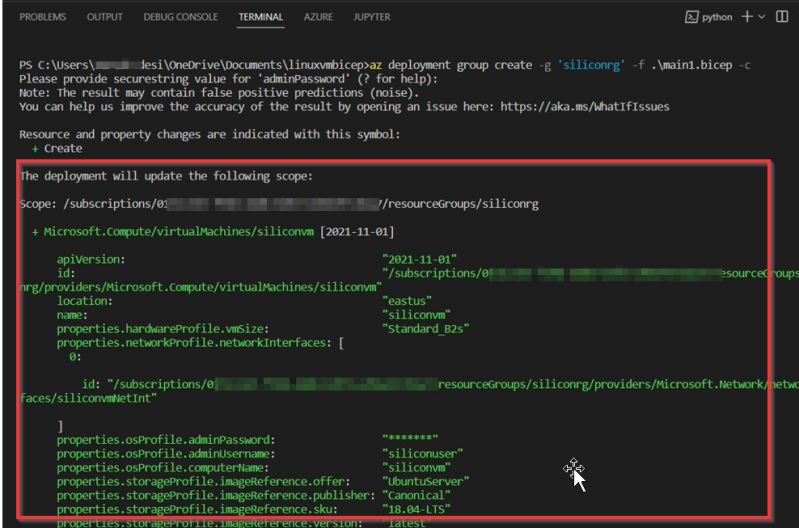This screenshot has height=528, width=799.
Task: Click the Microsoft.Compute/virtualMachines/siliconvm resource line
Action: pos(213,232)
